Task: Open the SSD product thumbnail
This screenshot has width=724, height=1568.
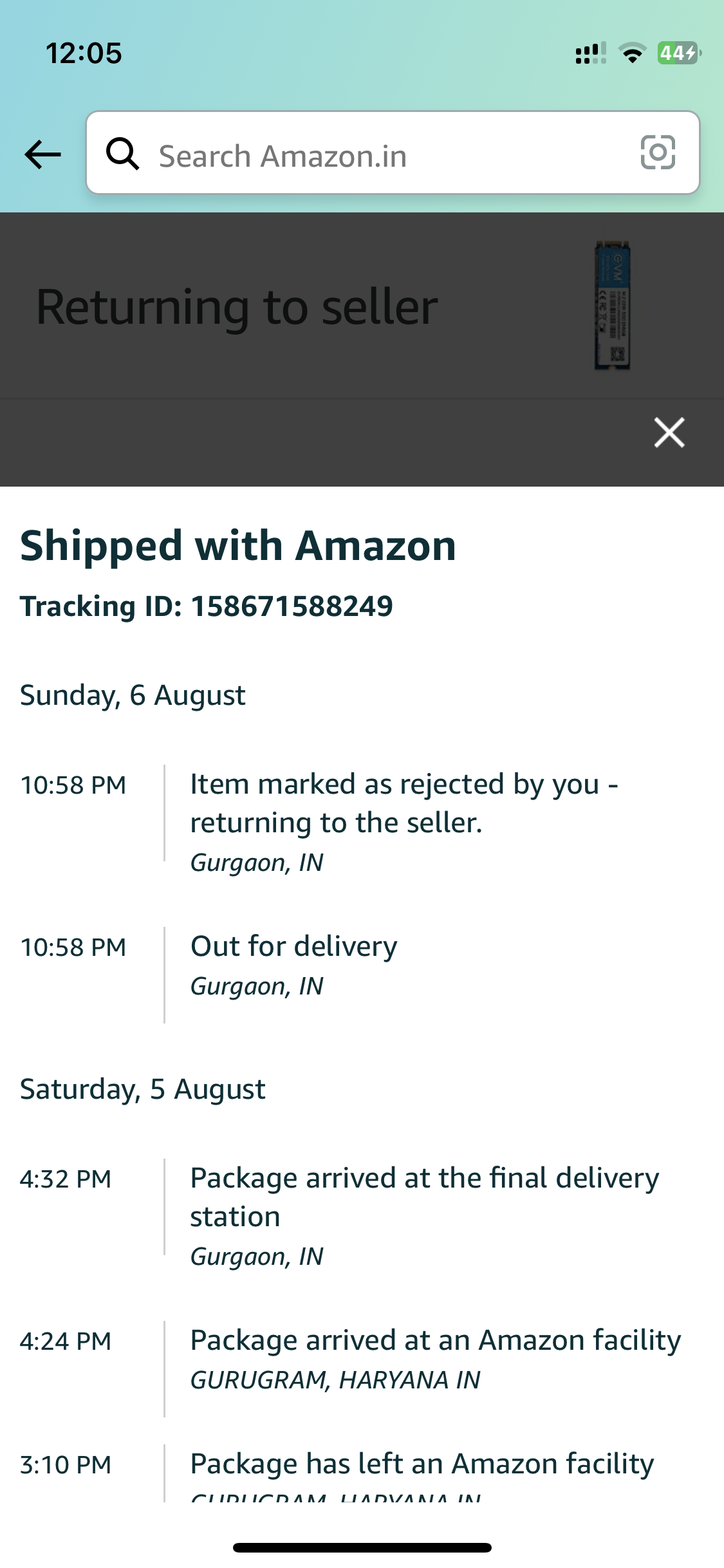Action: [612, 306]
